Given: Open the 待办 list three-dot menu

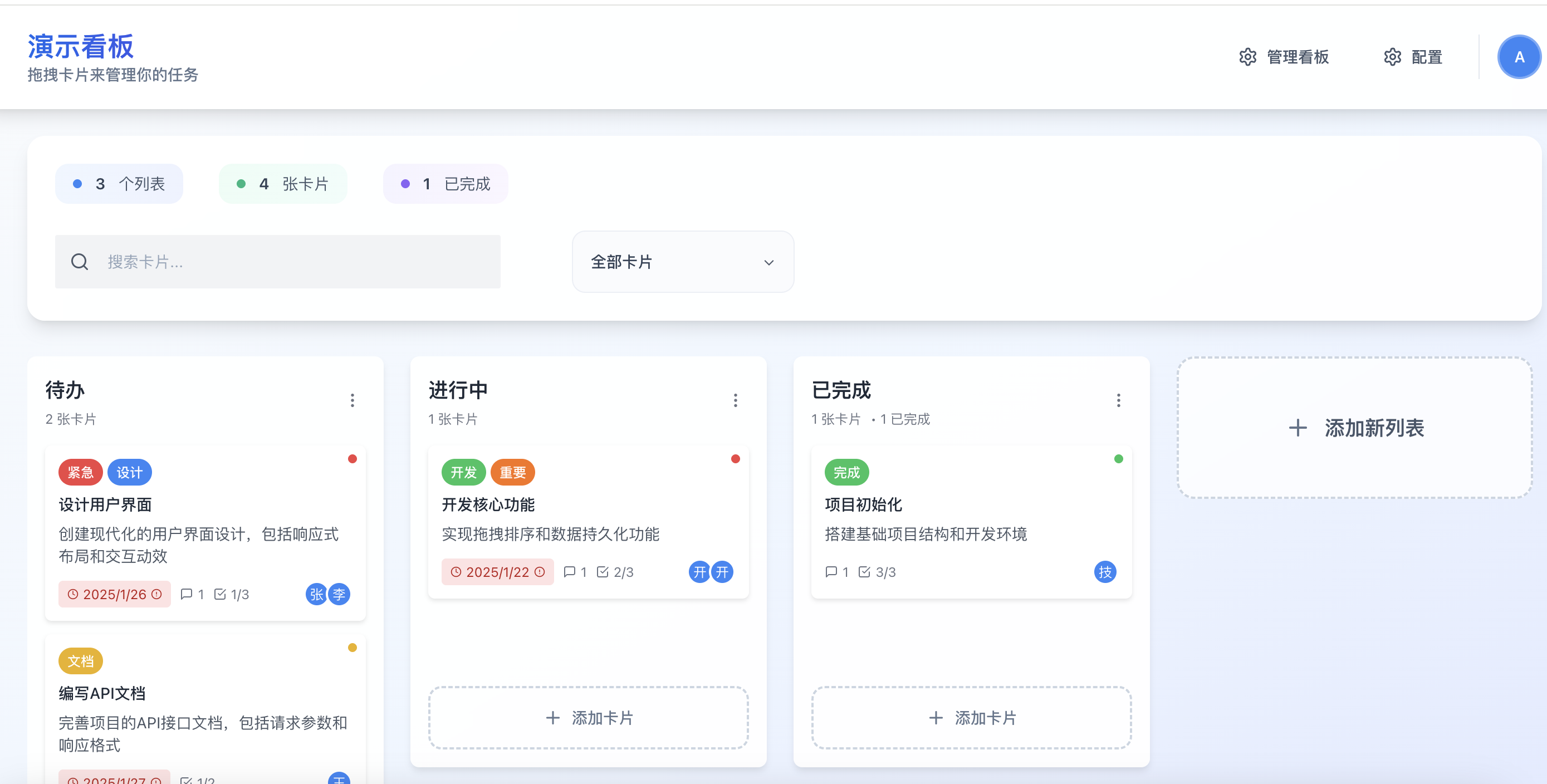Looking at the screenshot, I should coord(353,400).
